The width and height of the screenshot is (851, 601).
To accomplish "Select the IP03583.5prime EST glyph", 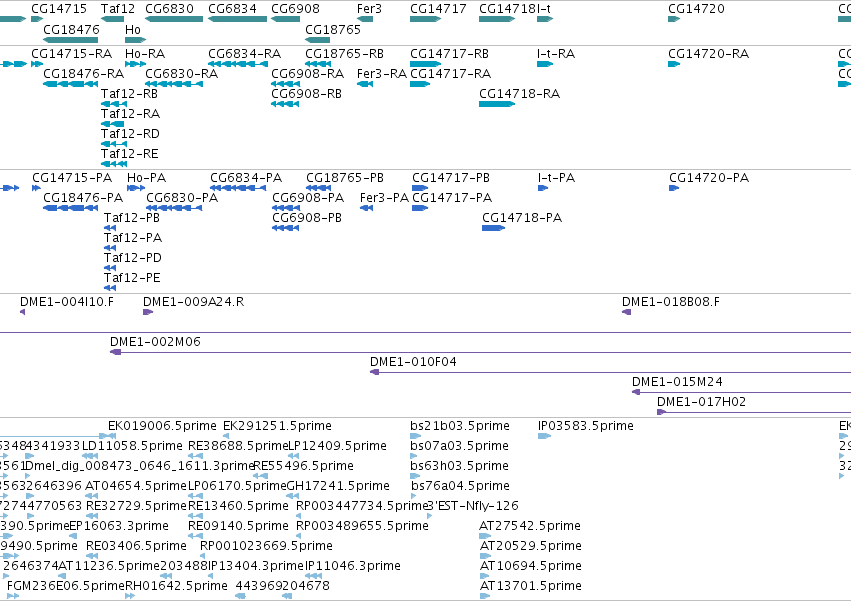I will [x=544, y=436].
